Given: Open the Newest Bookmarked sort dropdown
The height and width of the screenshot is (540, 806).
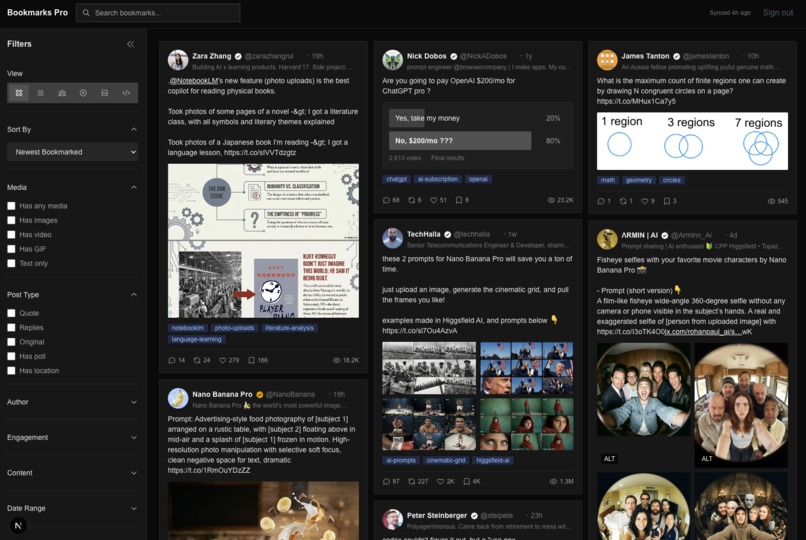Looking at the screenshot, I should click(72, 152).
